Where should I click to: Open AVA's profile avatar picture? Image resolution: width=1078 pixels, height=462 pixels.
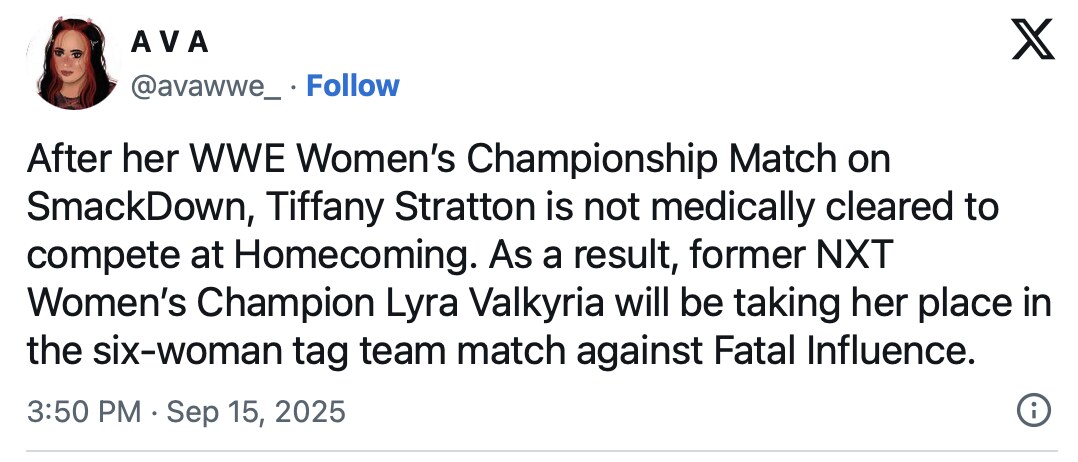point(72,65)
